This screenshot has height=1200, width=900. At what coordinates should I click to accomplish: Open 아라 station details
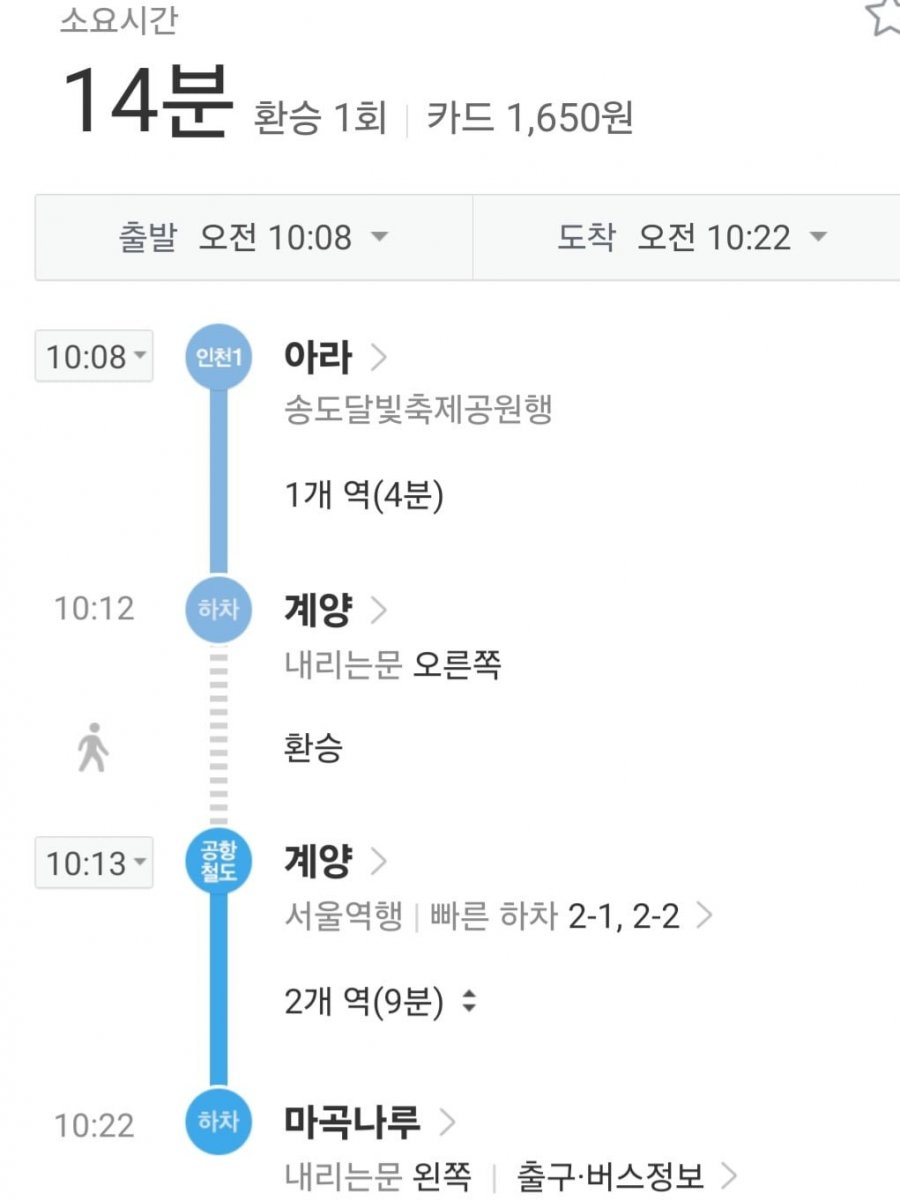[x=336, y=357]
